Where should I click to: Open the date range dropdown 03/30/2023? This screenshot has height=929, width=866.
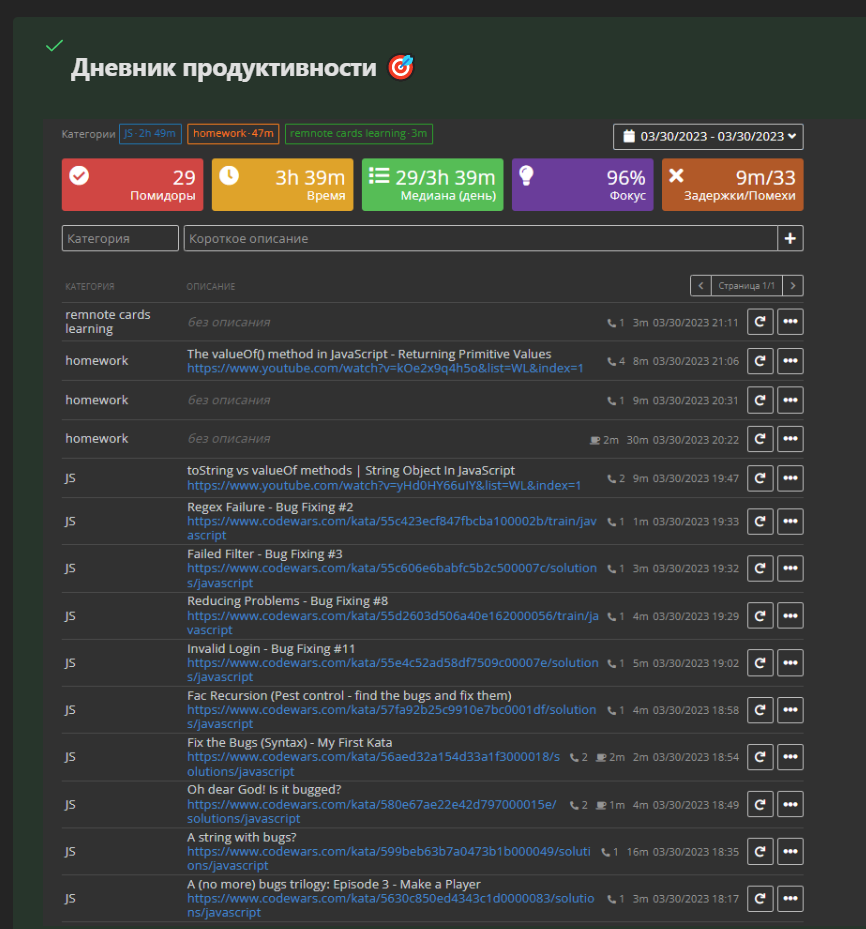coord(708,137)
